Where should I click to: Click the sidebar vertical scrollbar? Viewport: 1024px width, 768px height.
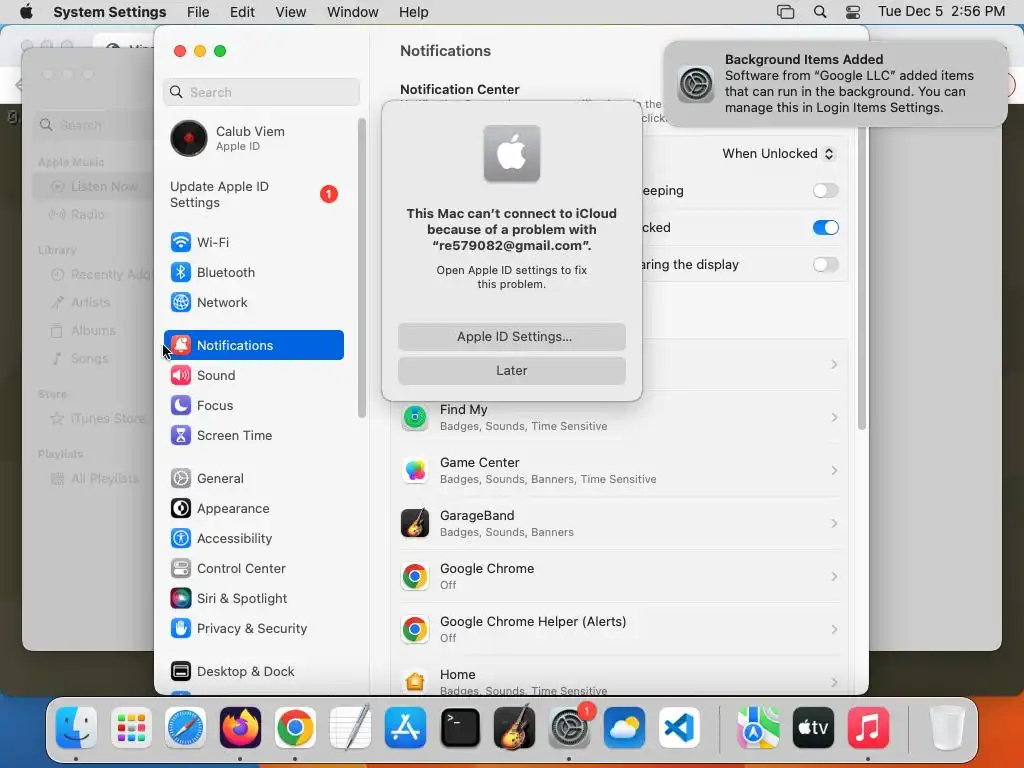tap(361, 268)
